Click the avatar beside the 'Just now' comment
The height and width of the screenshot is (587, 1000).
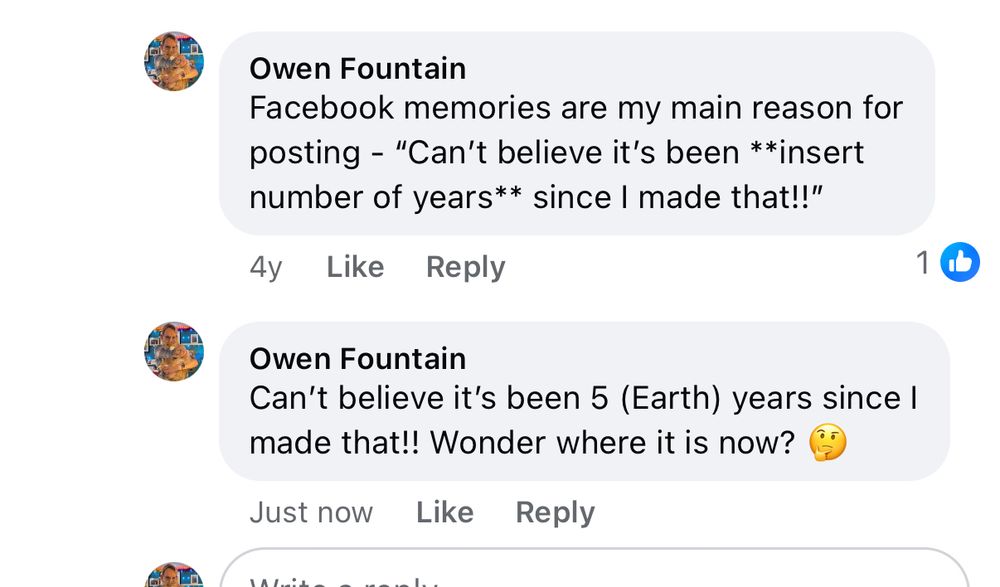pyautogui.click(x=174, y=352)
